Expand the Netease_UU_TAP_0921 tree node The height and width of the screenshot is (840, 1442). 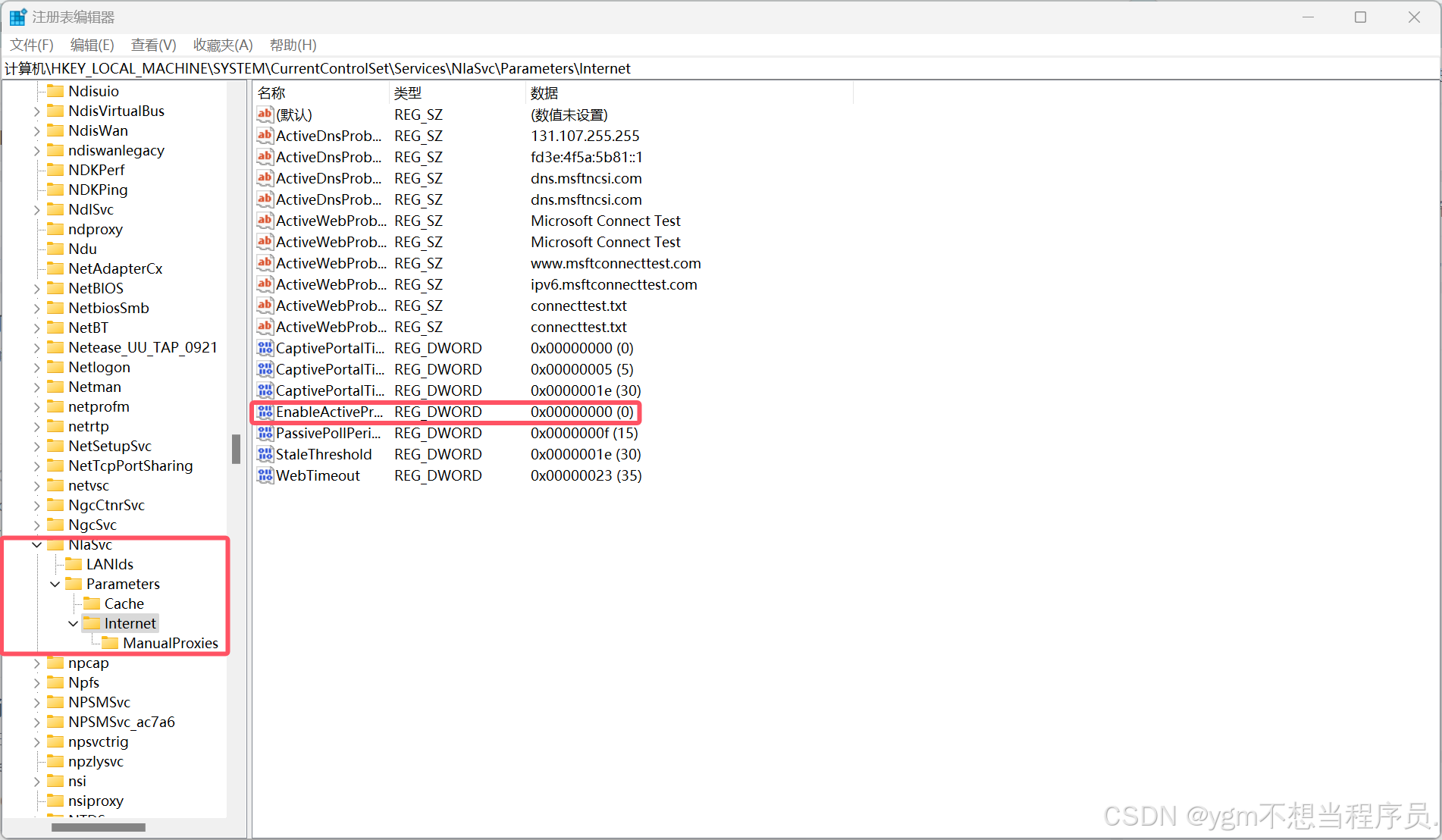pyautogui.click(x=36, y=347)
